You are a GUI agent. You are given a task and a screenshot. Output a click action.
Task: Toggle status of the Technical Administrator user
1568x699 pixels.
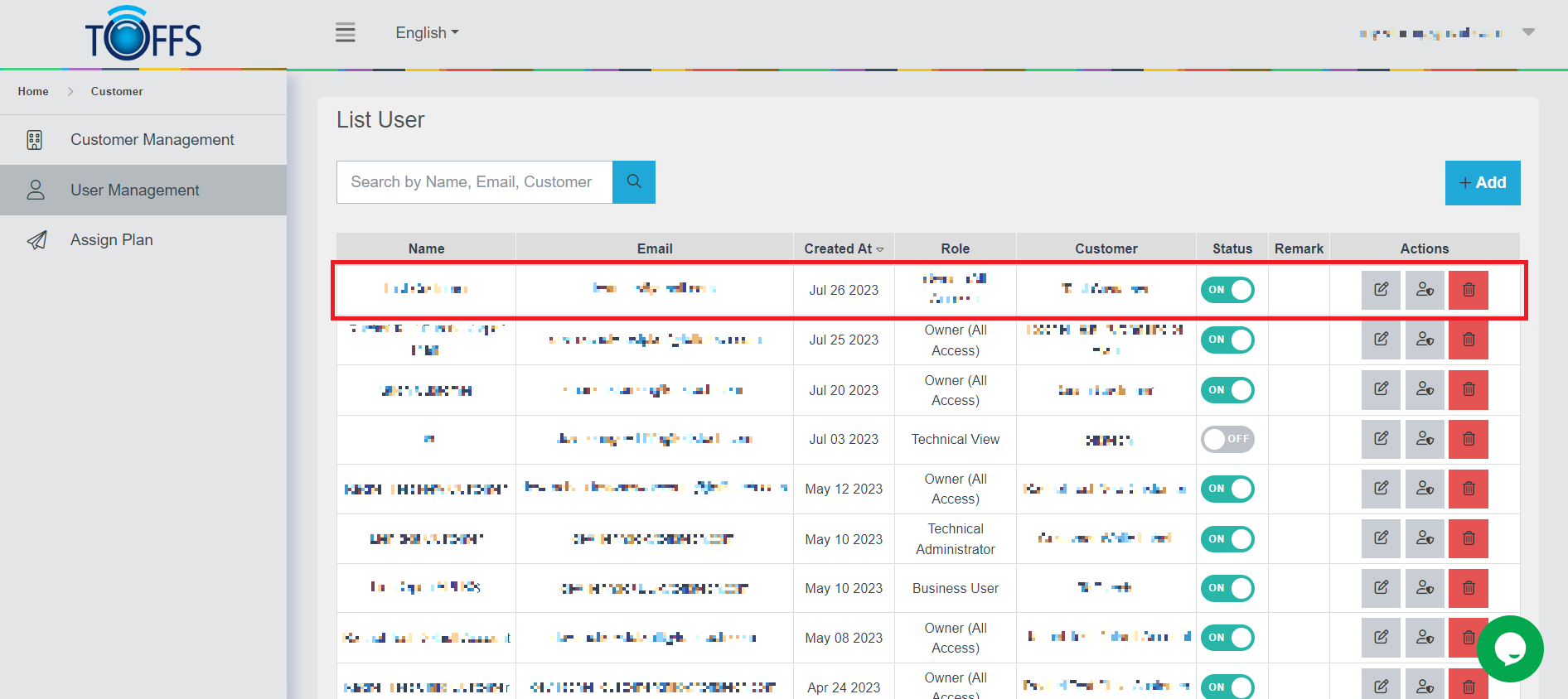coord(1227,539)
